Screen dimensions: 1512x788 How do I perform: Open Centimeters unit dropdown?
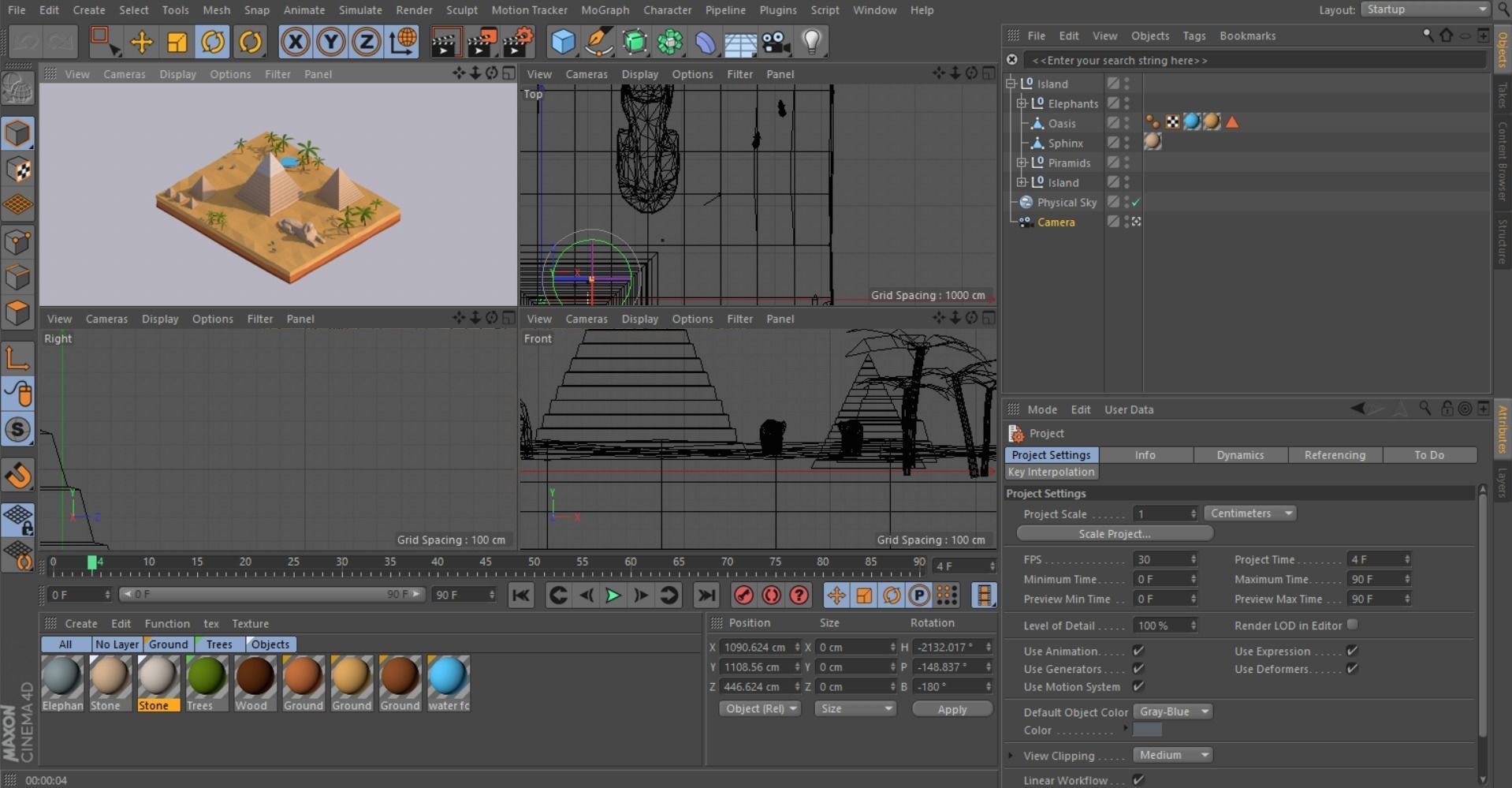click(1250, 514)
